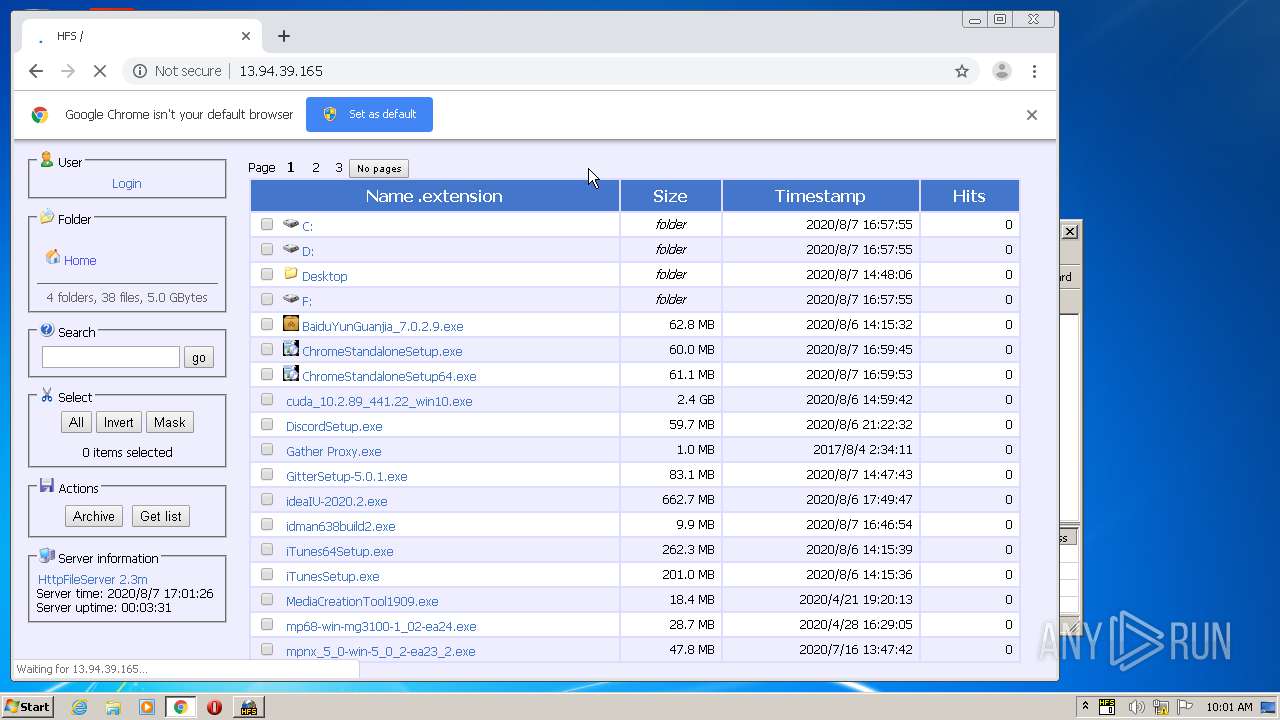Click the Mask selection button
Viewport: 1280px width, 720px height.
pyautogui.click(x=170, y=423)
